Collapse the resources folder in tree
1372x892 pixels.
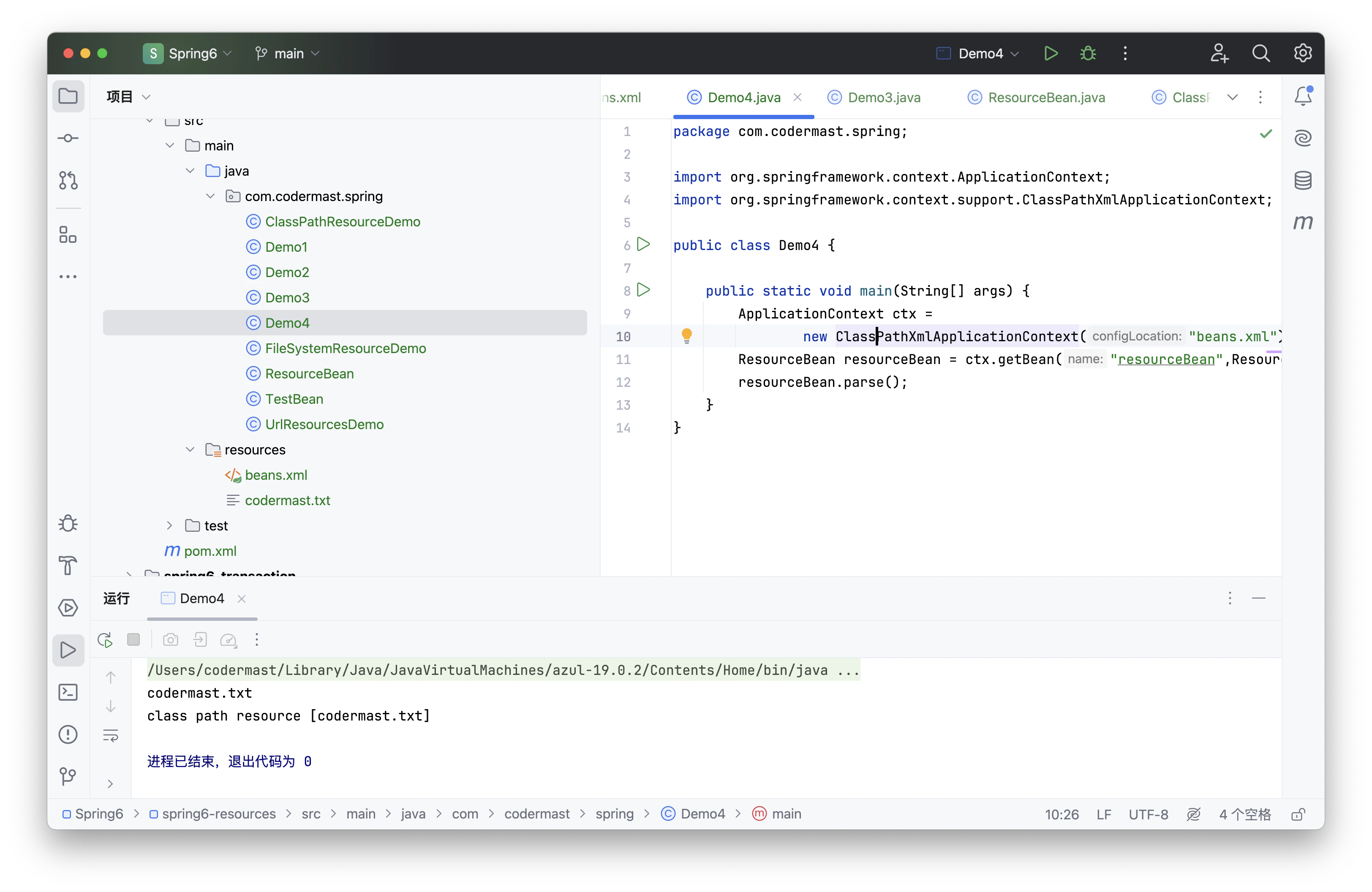point(190,449)
